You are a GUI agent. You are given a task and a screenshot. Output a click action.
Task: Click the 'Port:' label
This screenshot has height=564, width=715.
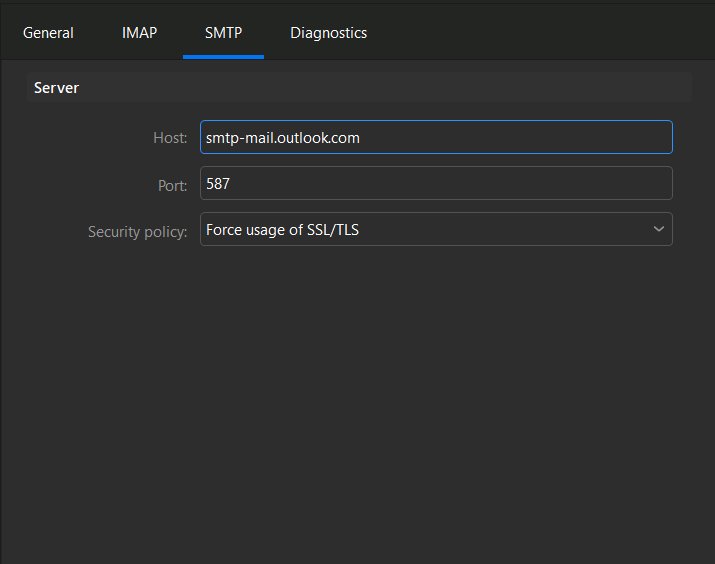(172, 186)
